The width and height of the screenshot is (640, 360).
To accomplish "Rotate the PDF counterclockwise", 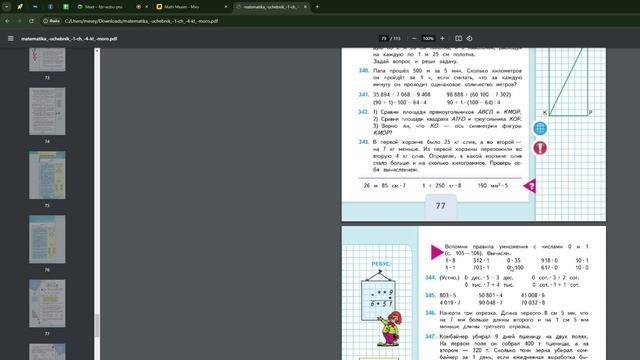I will point(469,38).
